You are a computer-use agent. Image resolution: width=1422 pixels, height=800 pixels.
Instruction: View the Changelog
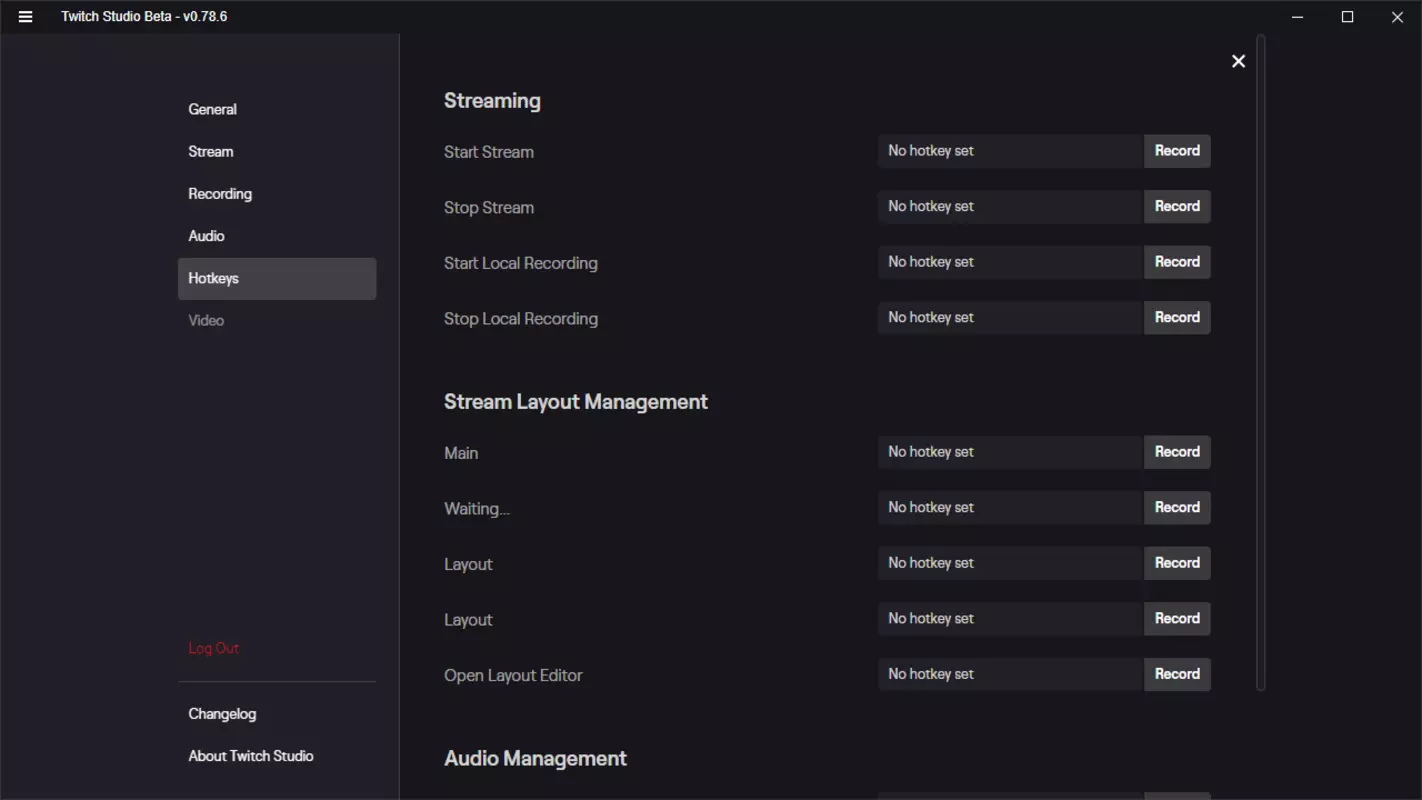coord(222,714)
